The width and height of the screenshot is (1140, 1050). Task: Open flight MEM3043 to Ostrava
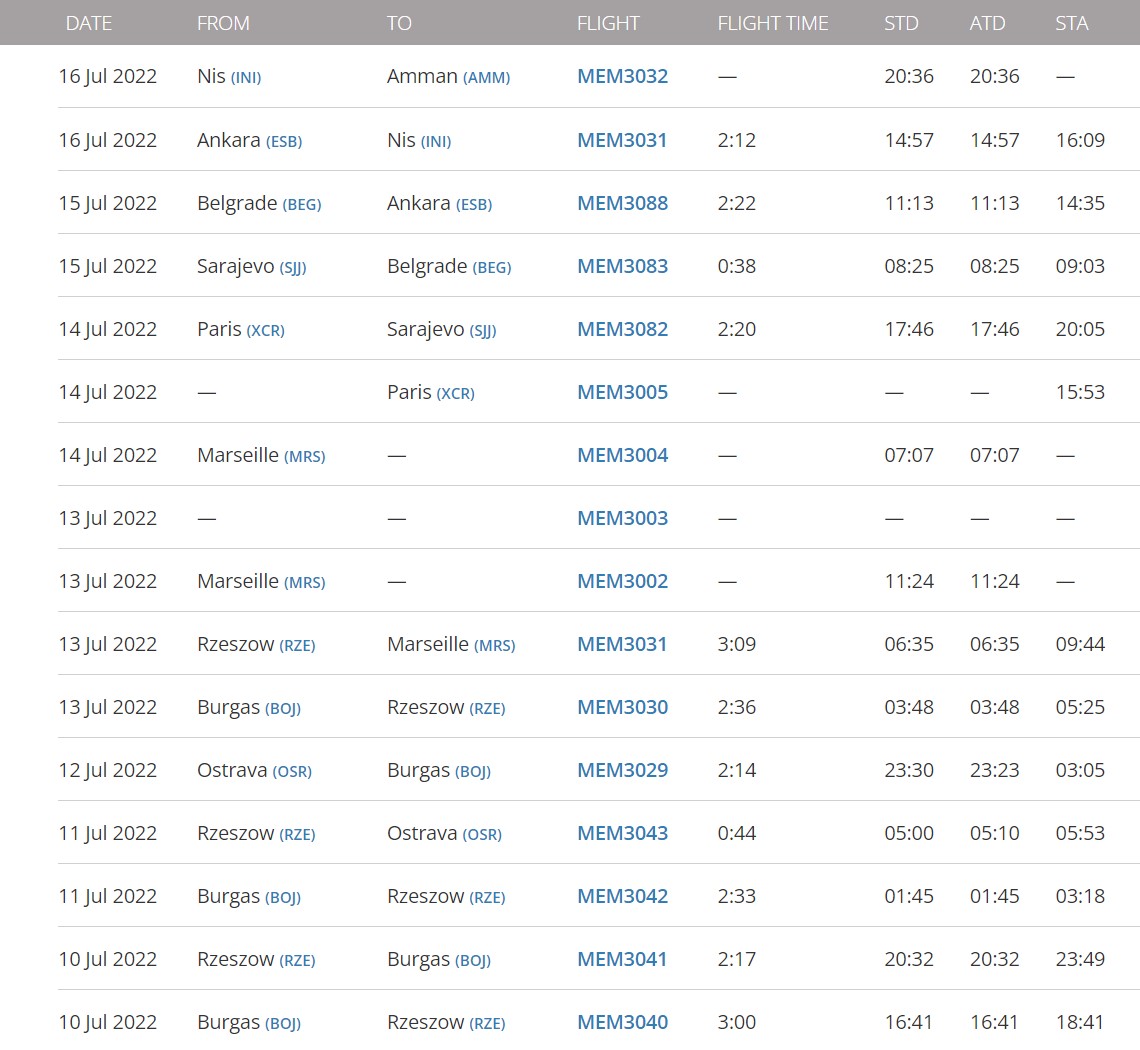[622, 833]
